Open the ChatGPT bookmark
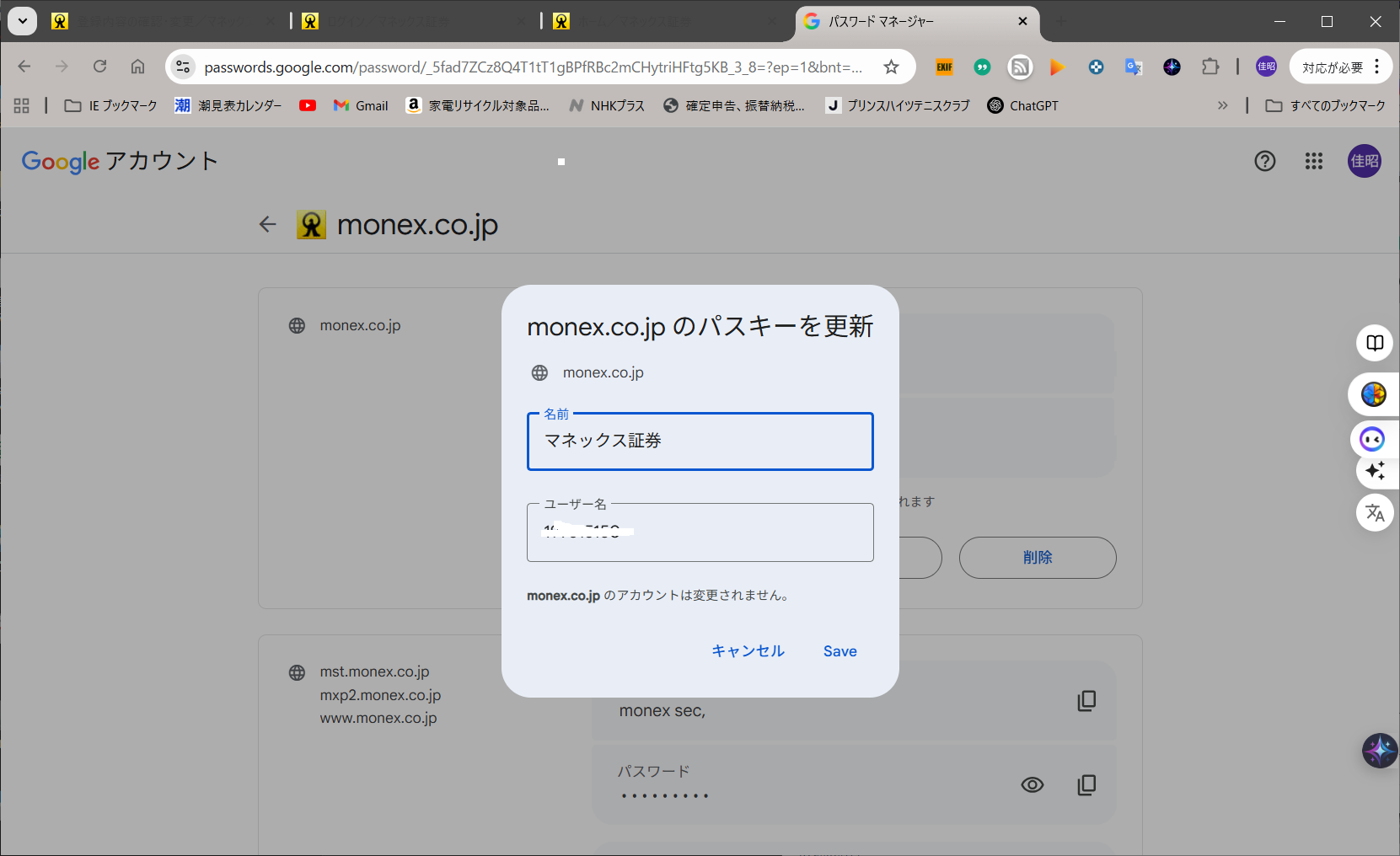The image size is (1400, 856). (x=1022, y=105)
